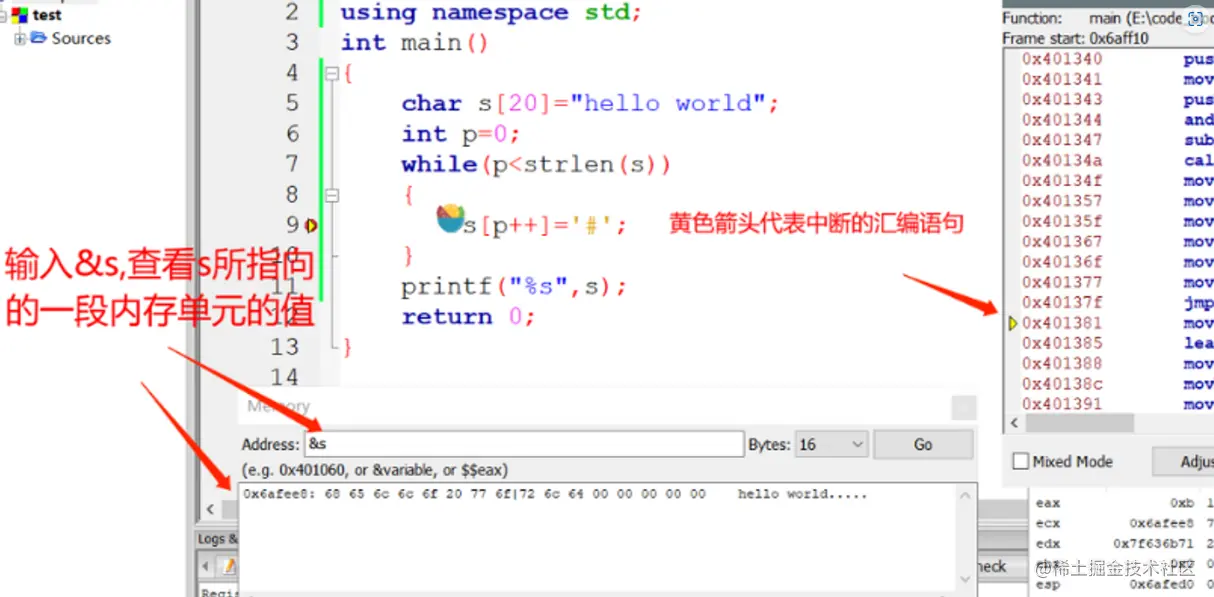Viewport: 1214px width, 597px height.
Task: Select current instruction address 0x401381
Action: tap(1062, 323)
